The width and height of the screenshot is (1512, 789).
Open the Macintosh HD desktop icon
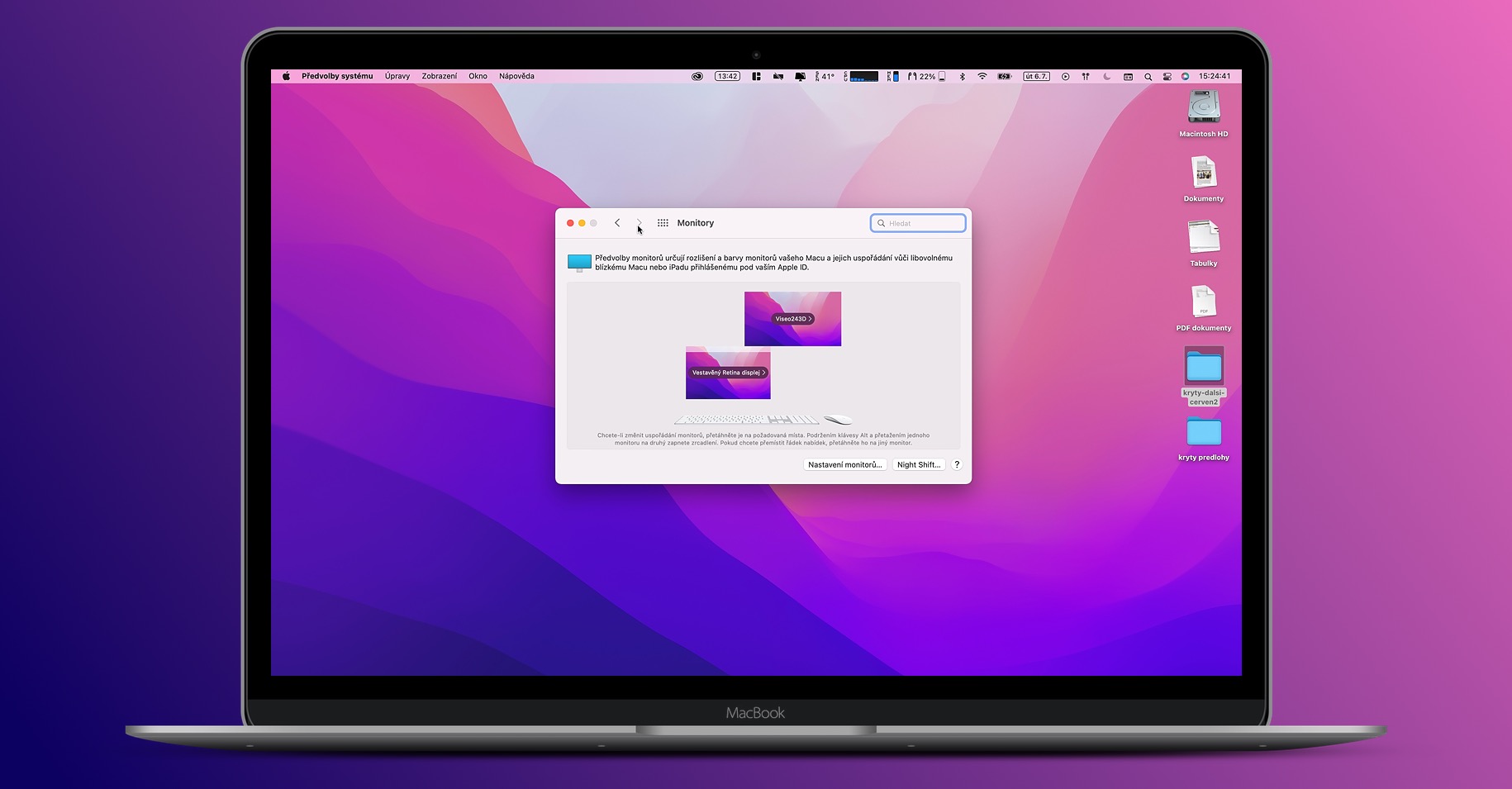(1203, 112)
